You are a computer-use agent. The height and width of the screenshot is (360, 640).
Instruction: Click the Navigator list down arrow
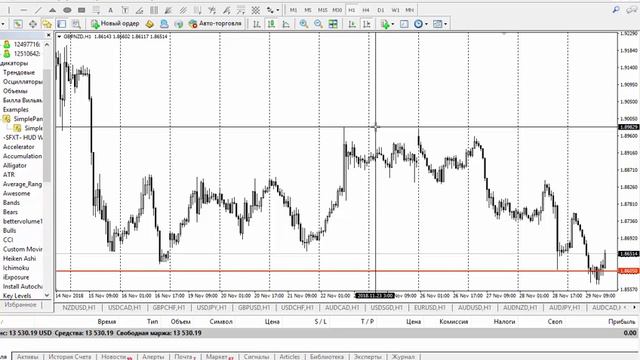click(47, 295)
